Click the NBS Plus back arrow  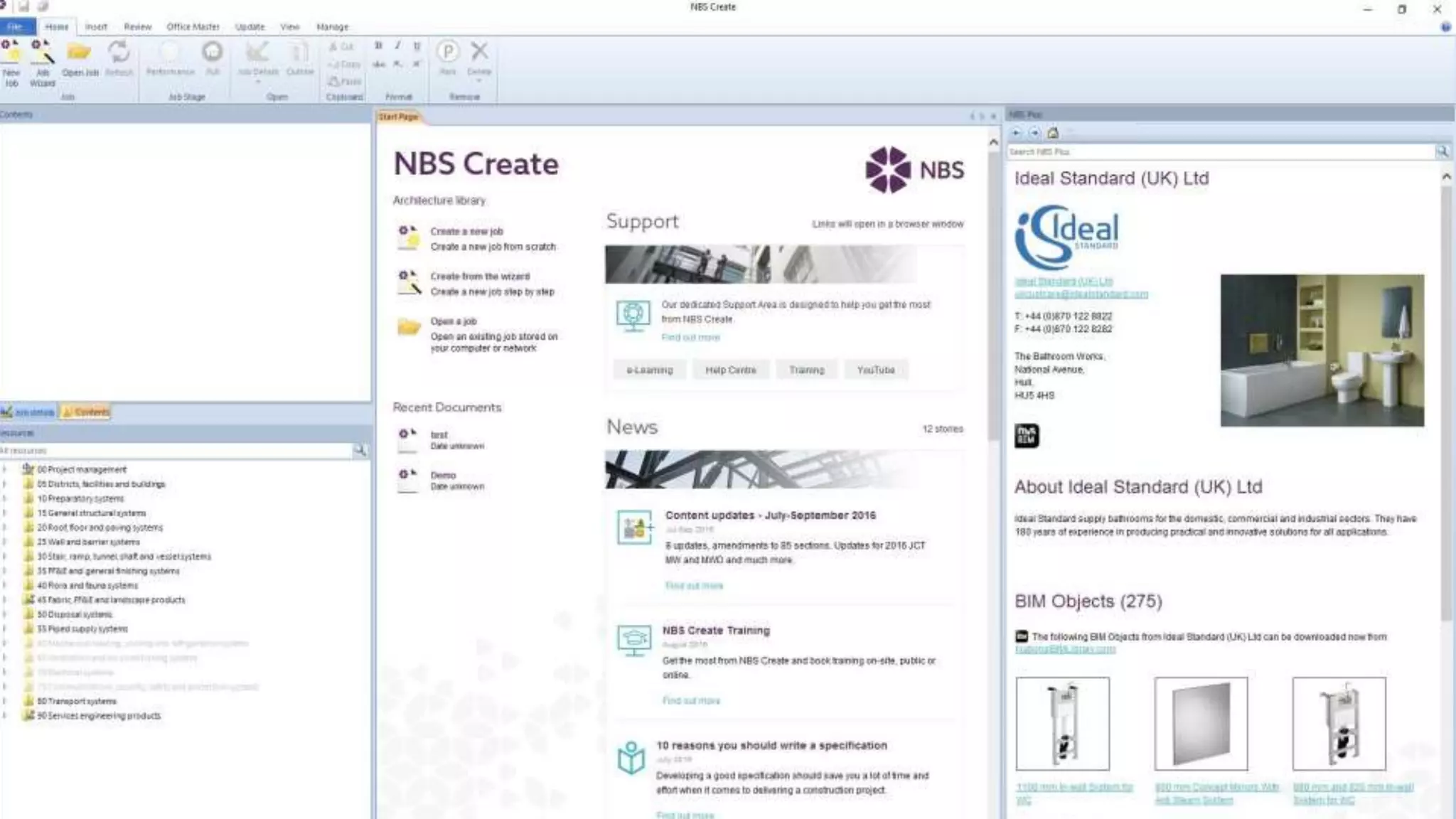(x=1016, y=133)
